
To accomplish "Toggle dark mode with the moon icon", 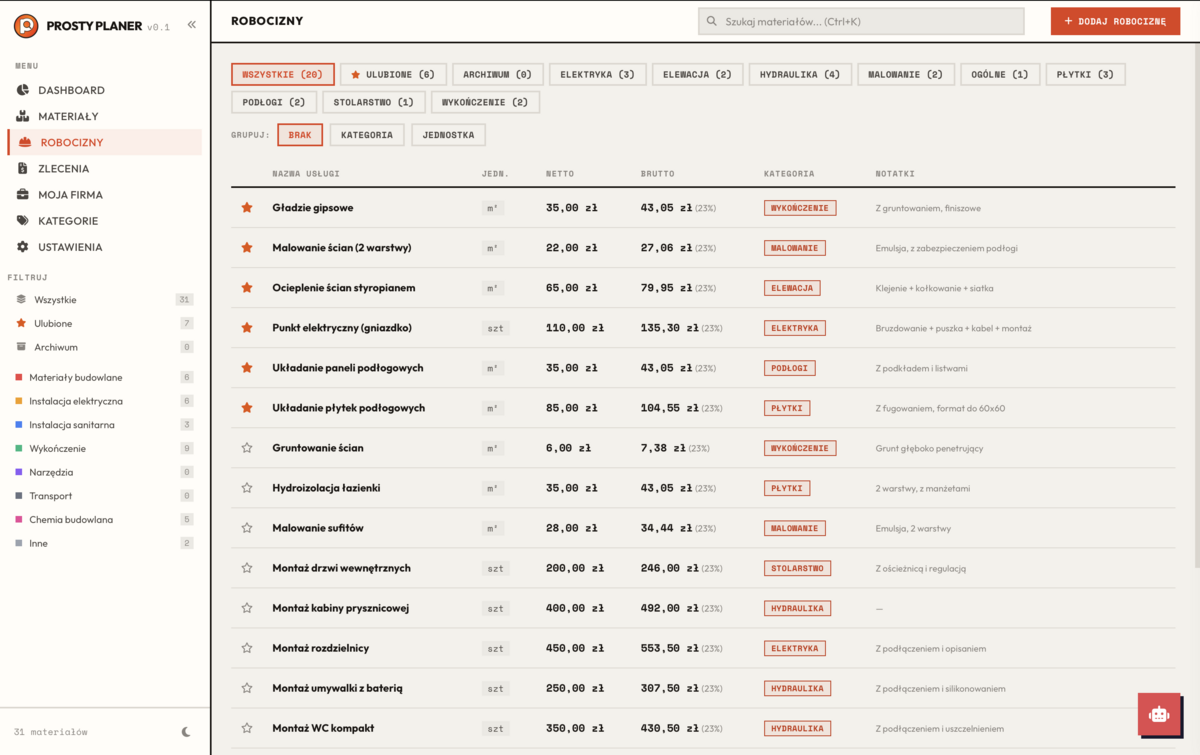I will pos(186,732).
